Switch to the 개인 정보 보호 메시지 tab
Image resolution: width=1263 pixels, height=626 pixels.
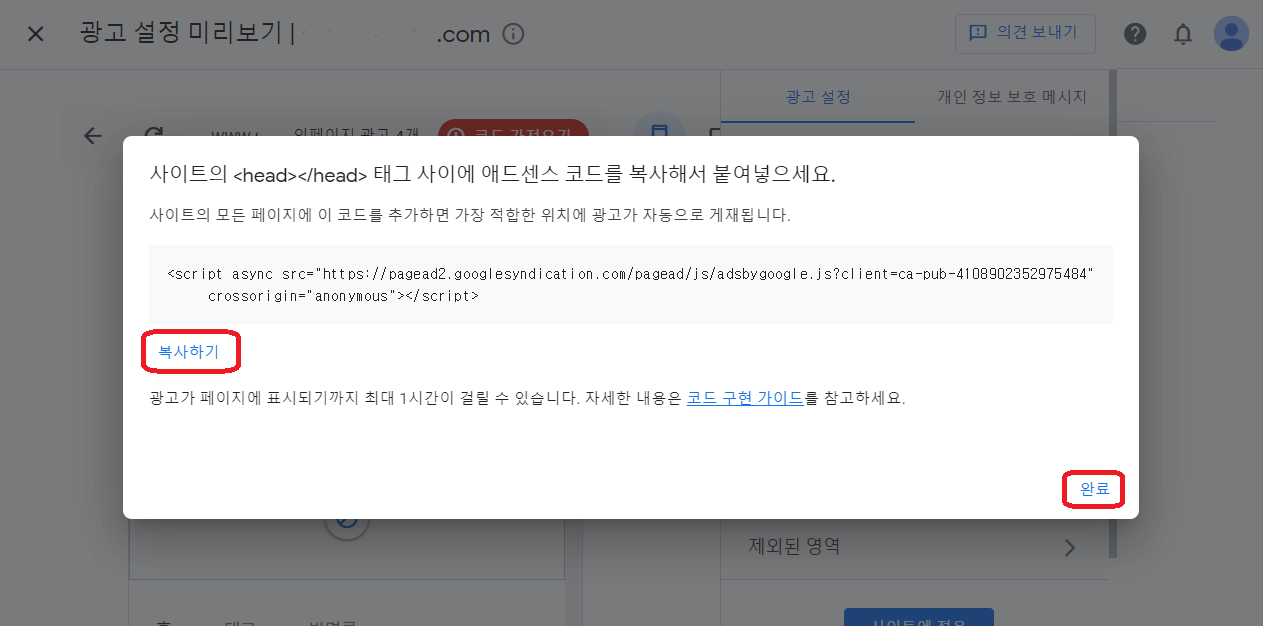1011,97
